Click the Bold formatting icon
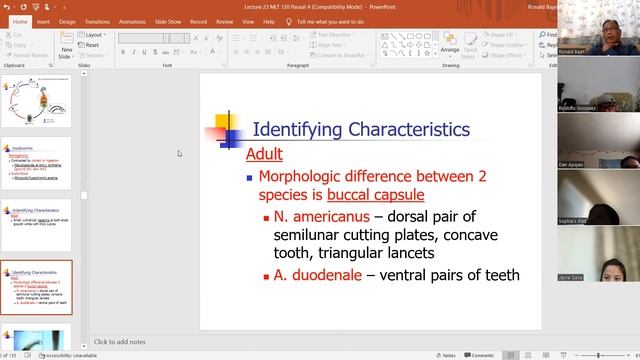The image size is (640, 360). [123, 52]
